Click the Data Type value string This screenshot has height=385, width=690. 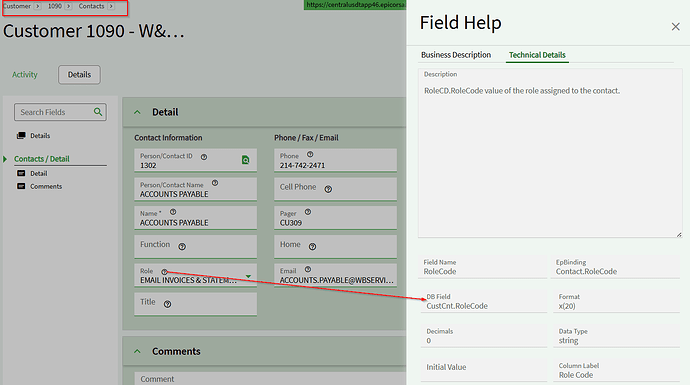coord(568,341)
